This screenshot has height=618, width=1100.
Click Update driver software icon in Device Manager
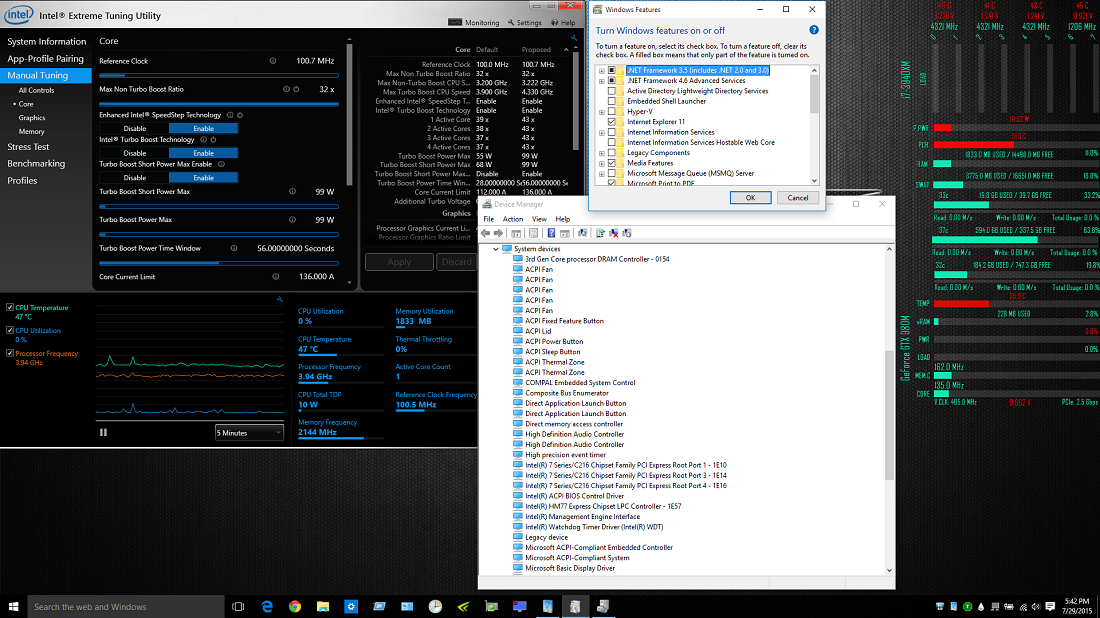[x=600, y=233]
